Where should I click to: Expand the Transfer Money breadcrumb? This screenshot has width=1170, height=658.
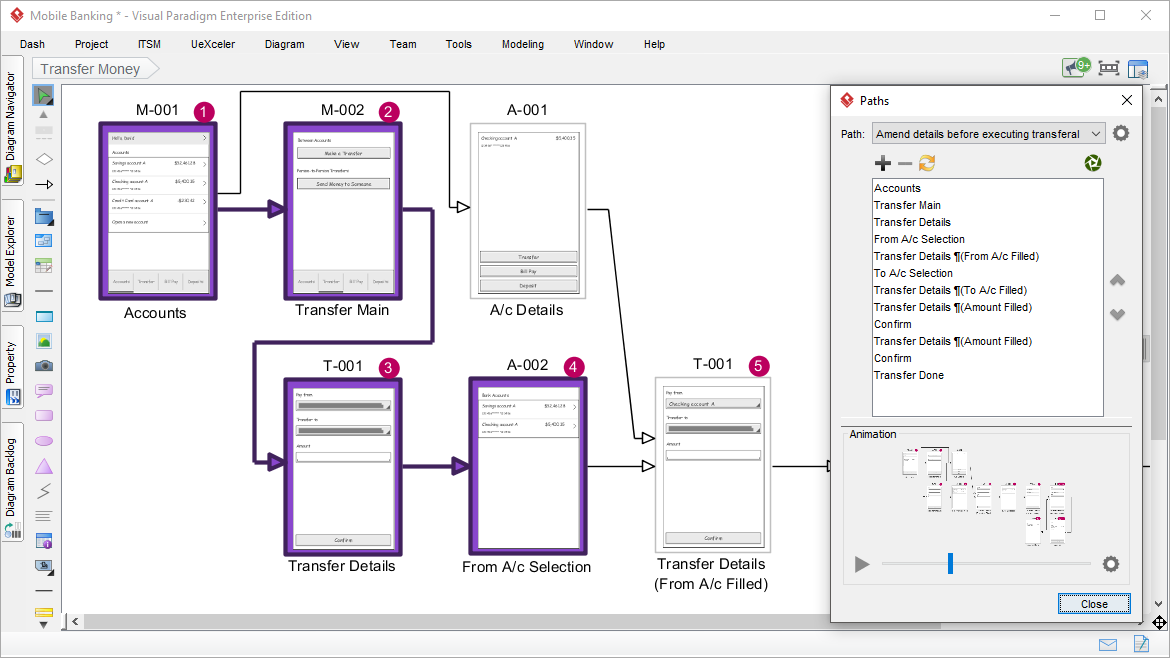point(94,69)
